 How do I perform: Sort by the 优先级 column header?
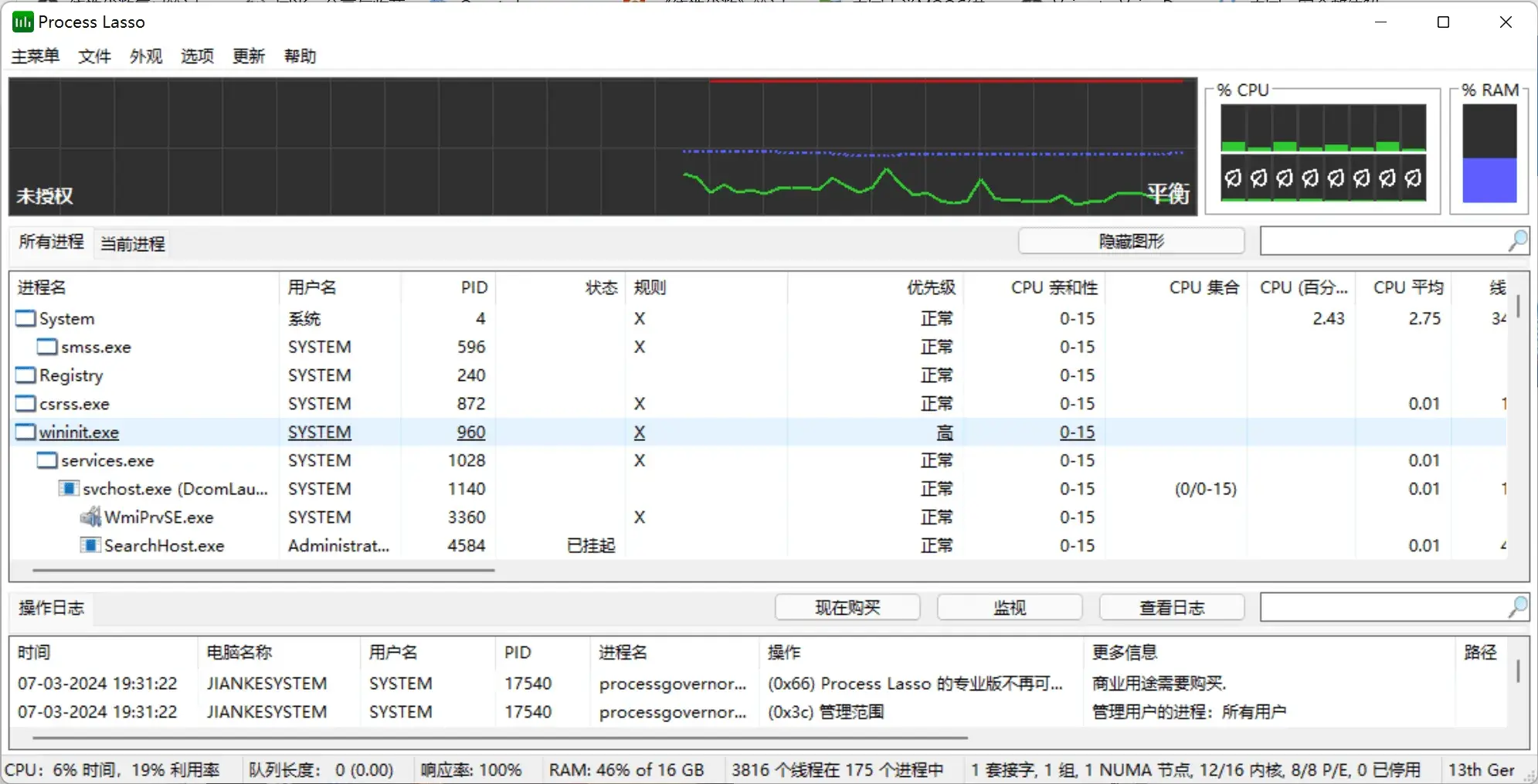point(875,287)
